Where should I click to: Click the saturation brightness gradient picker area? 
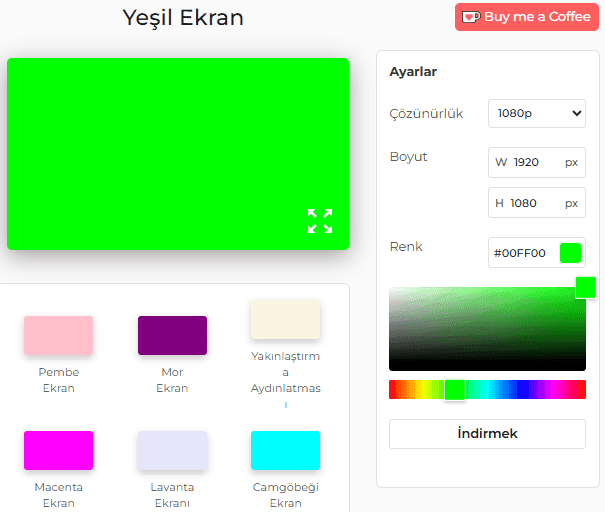pos(487,329)
